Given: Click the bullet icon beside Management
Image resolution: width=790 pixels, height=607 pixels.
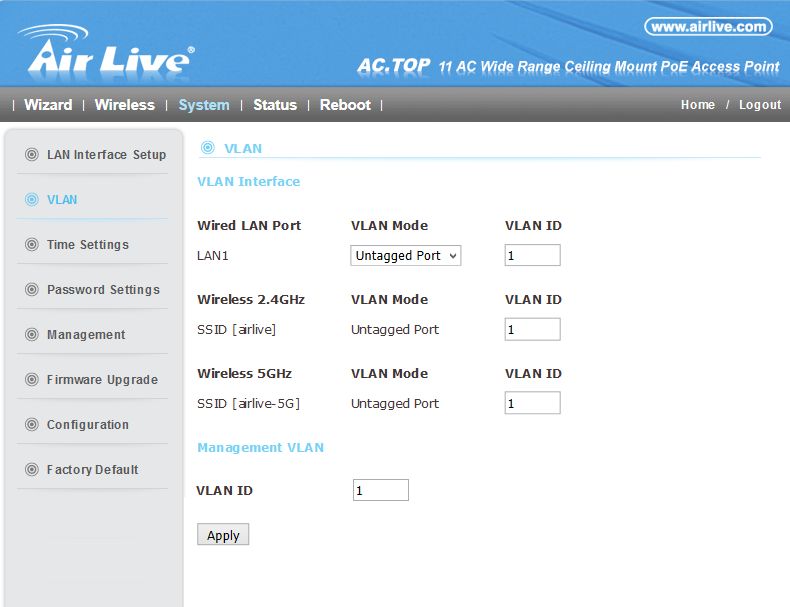Looking at the screenshot, I should pyautogui.click(x=32, y=334).
